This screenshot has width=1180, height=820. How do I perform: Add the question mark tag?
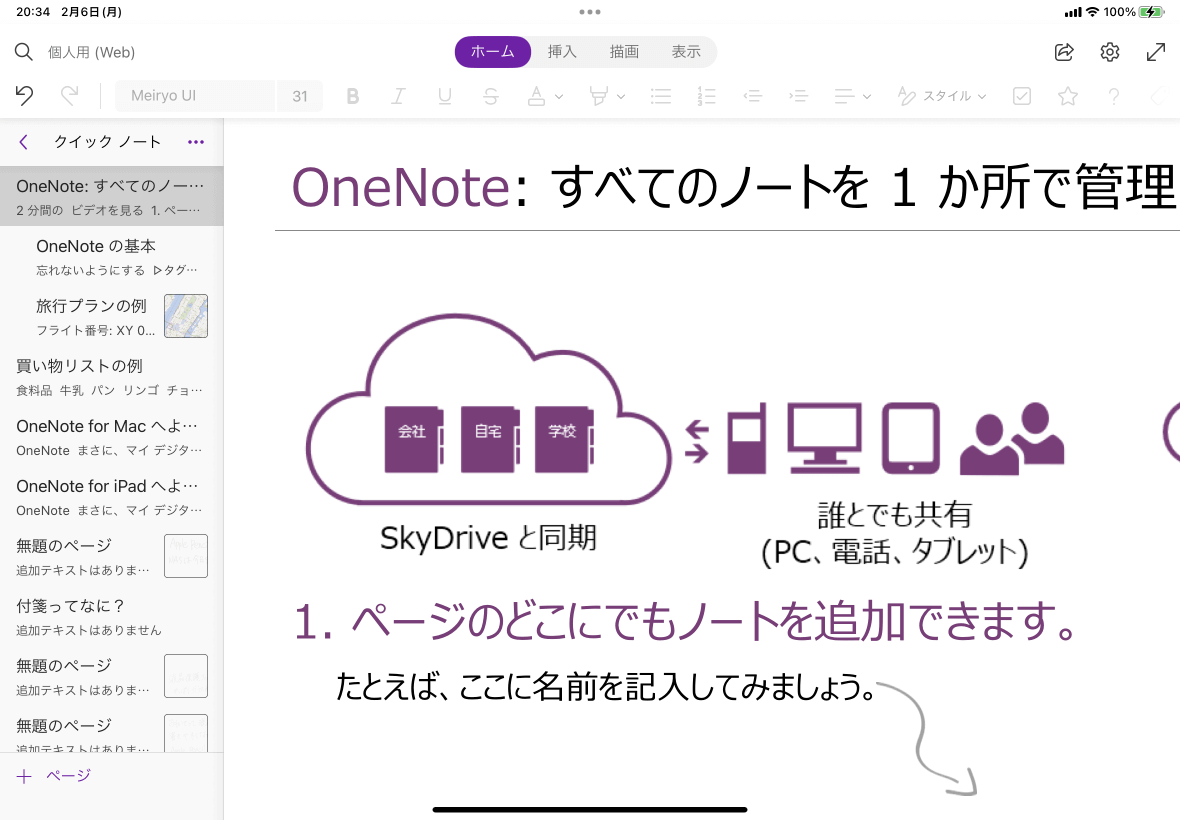click(x=1114, y=96)
